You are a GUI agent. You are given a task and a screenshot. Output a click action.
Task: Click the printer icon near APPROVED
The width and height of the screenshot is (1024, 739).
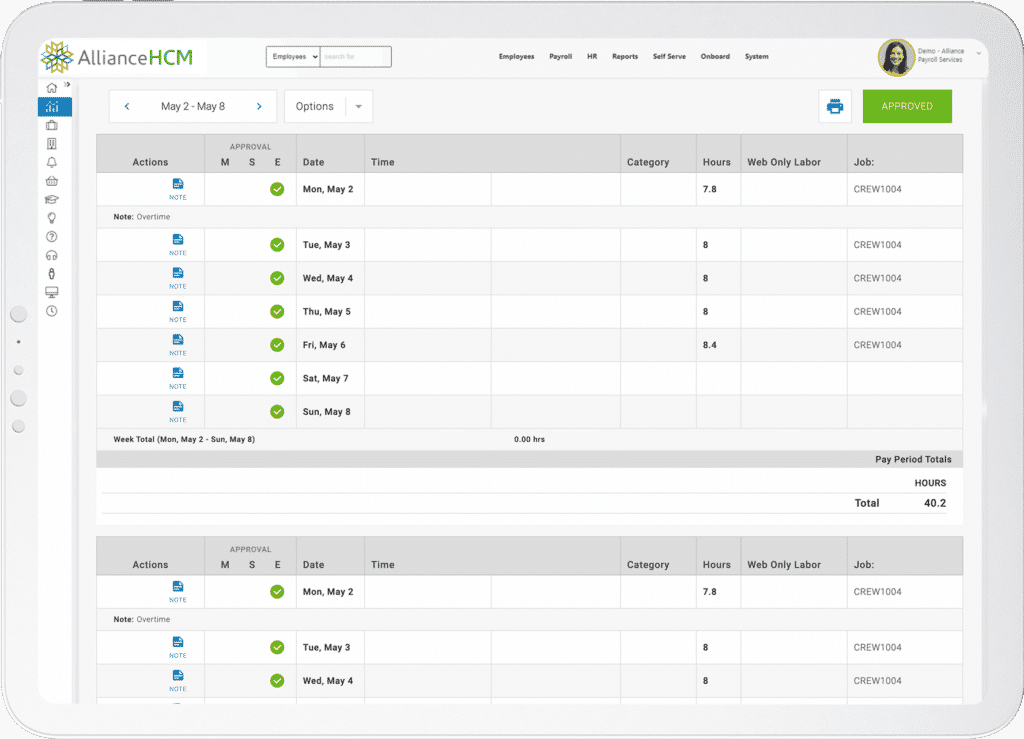(x=835, y=106)
